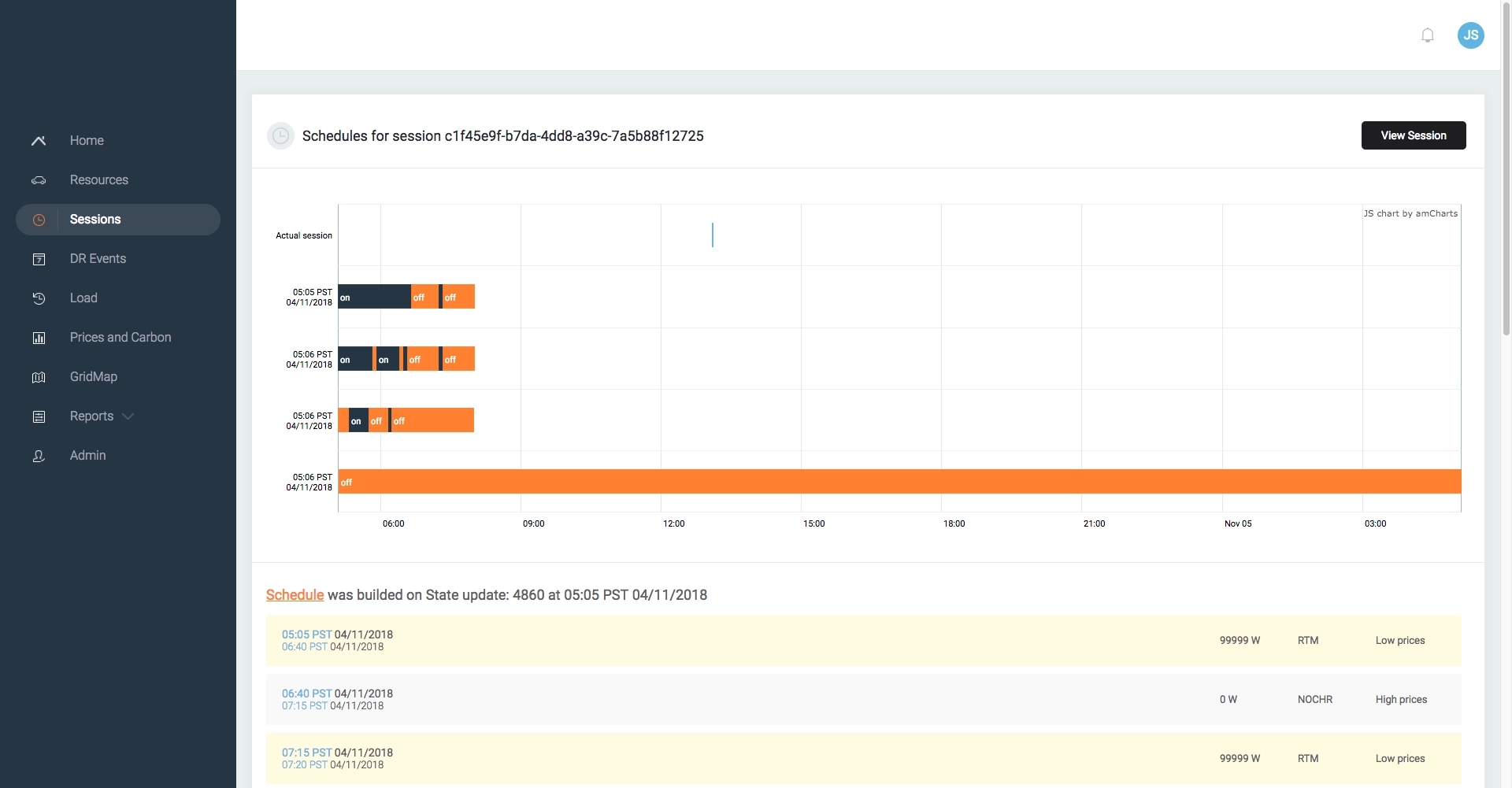Click the blue Actual session marker
1512x788 pixels.
[713, 235]
